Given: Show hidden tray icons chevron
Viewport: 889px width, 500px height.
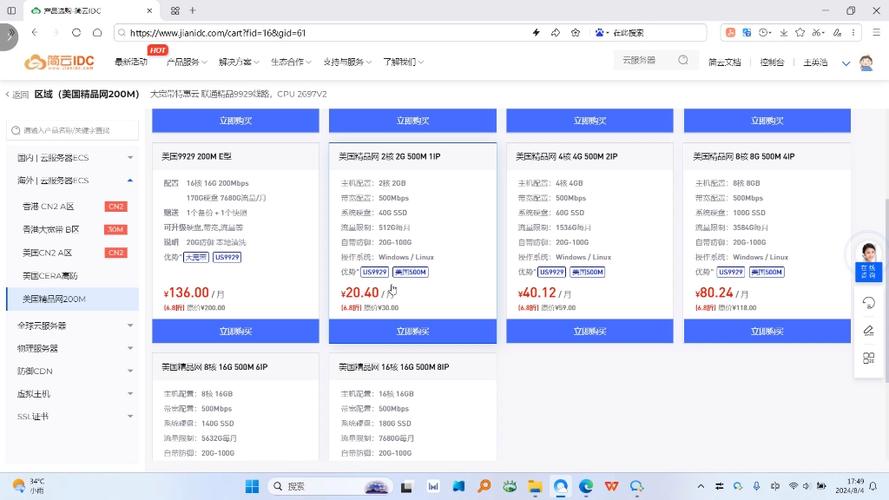Looking at the screenshot, I should [x=701, y=486].
